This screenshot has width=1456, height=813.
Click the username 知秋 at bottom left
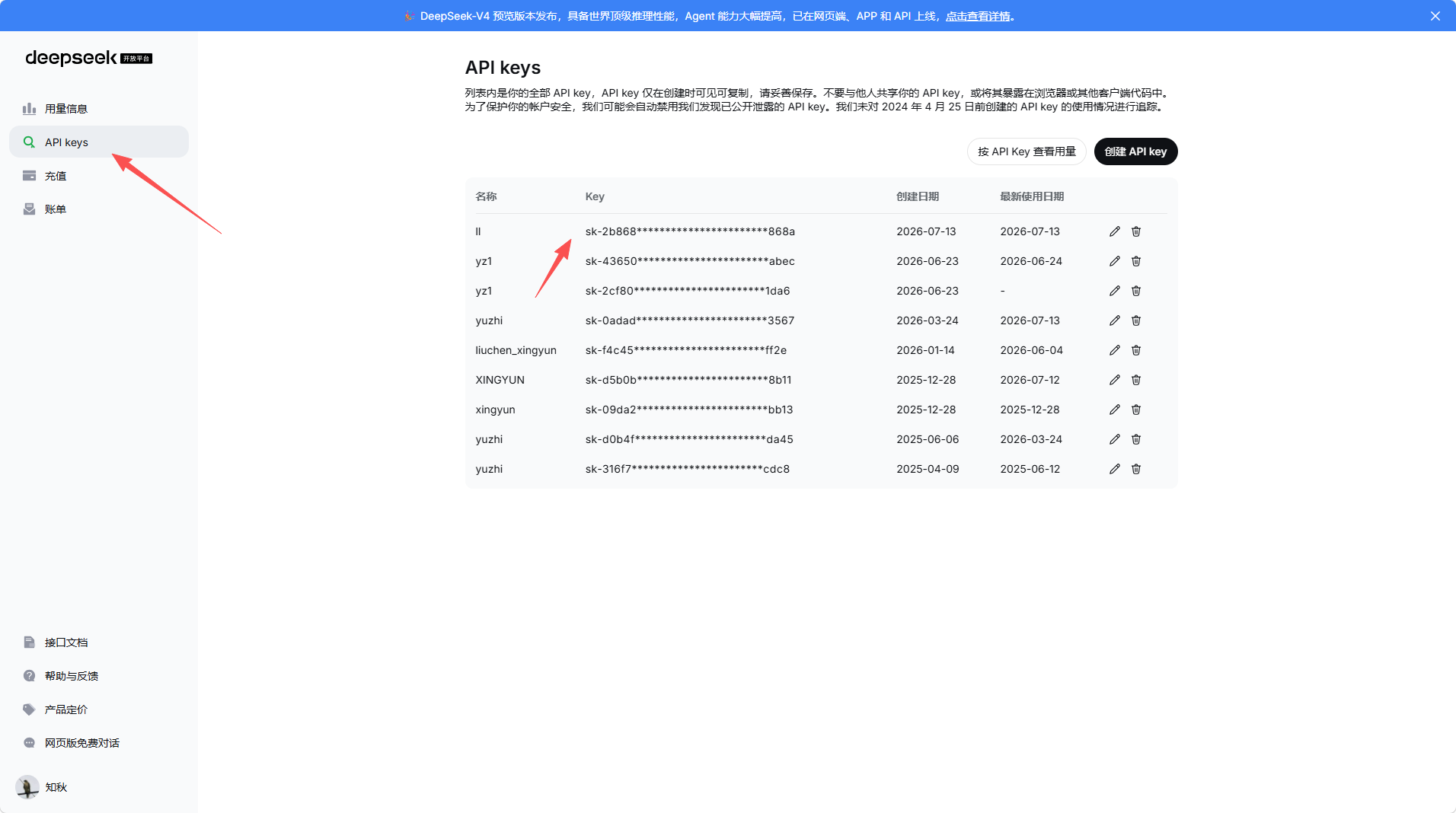56,787
